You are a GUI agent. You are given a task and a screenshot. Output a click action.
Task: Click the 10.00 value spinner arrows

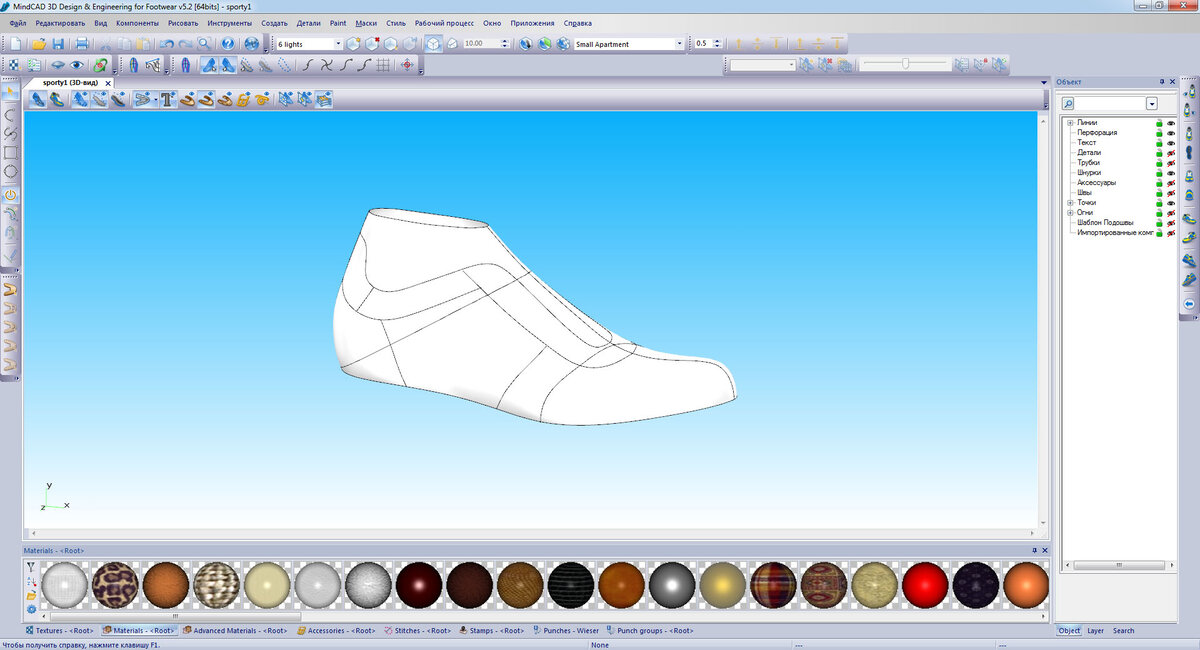[x=504, y=44]
